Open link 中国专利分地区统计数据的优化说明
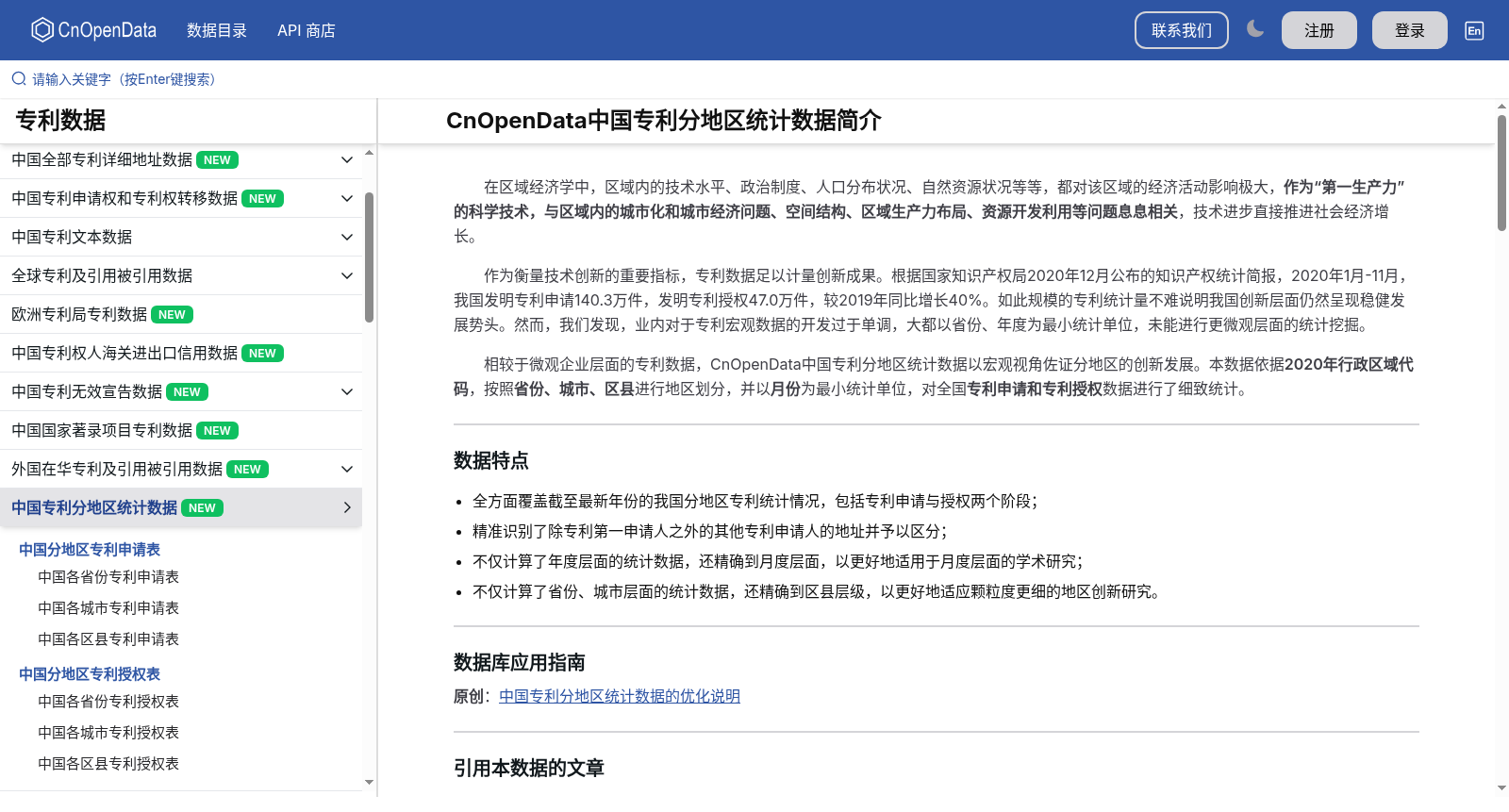This screenshot has width=1509, height=812. click(x=620, y=697)
